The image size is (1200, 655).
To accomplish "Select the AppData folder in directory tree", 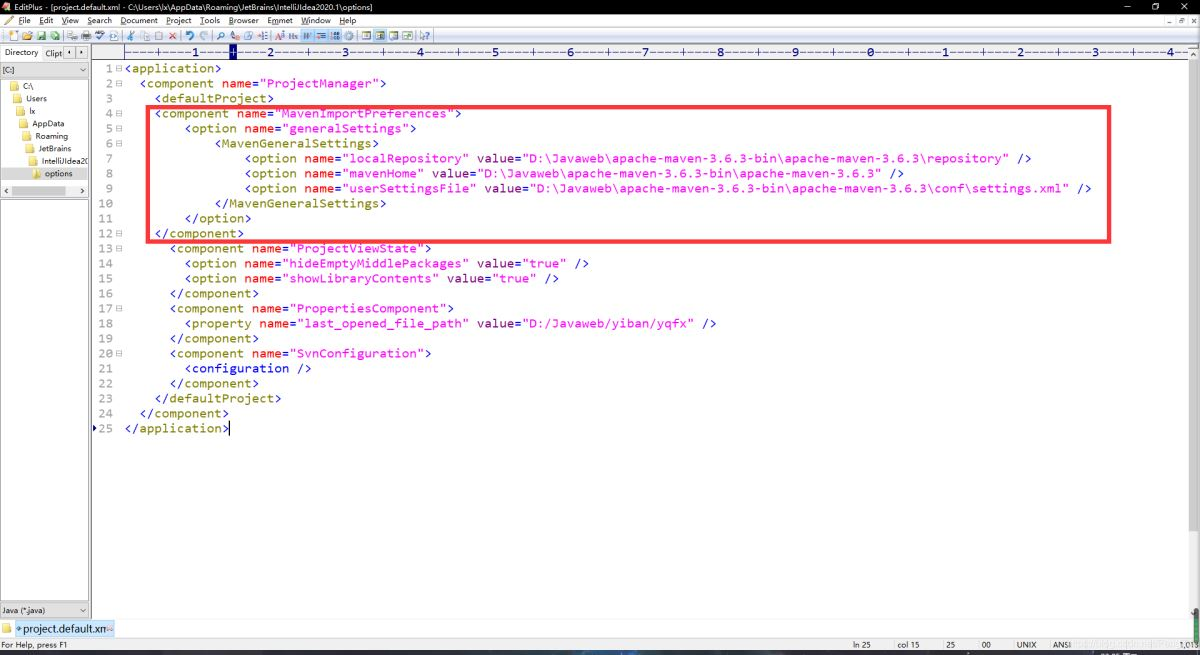I will click(x=42, y=124).
